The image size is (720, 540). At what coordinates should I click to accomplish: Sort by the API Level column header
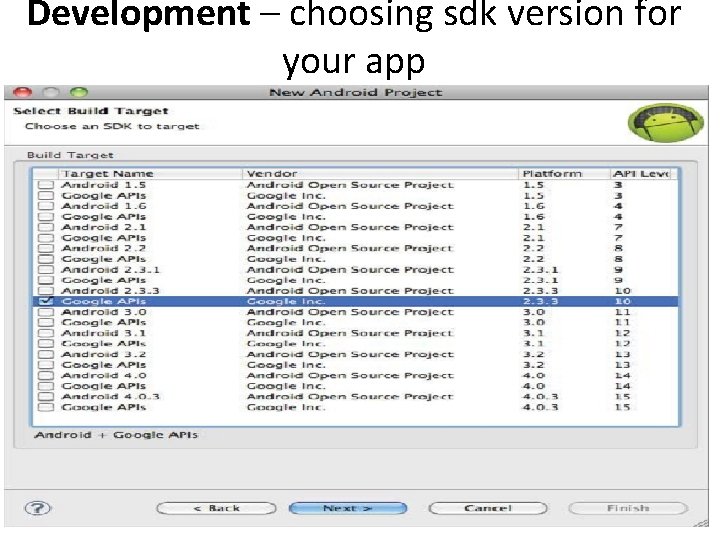[643, 174]
